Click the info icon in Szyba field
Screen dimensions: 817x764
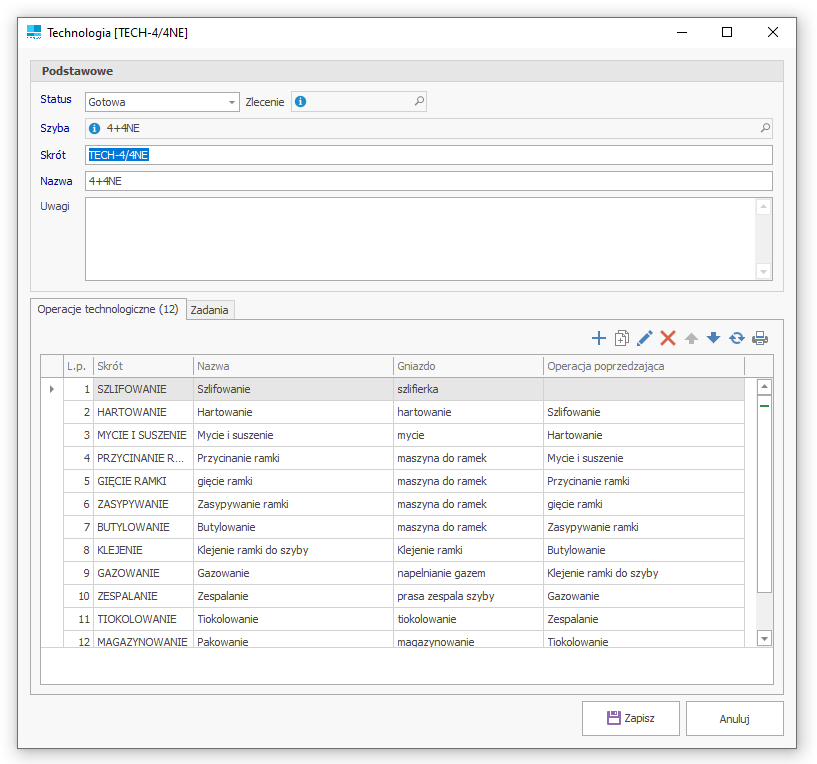95,128
